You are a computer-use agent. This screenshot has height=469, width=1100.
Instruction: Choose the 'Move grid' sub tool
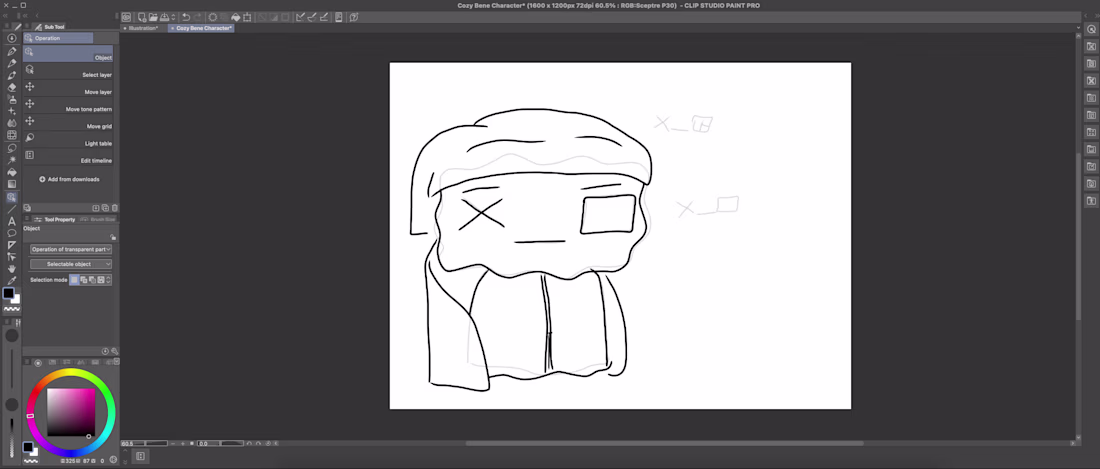[x=68, y=123]
